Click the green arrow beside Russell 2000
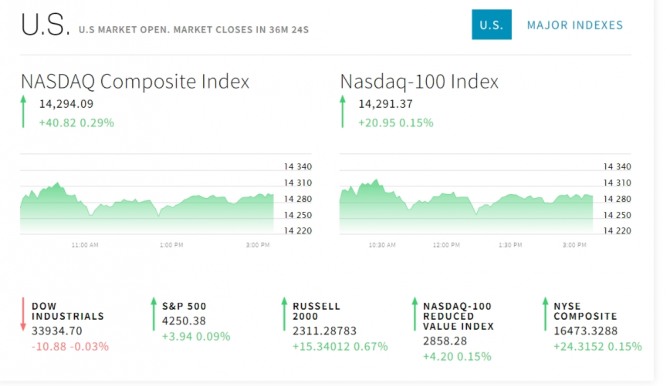 tap(284, 314)
